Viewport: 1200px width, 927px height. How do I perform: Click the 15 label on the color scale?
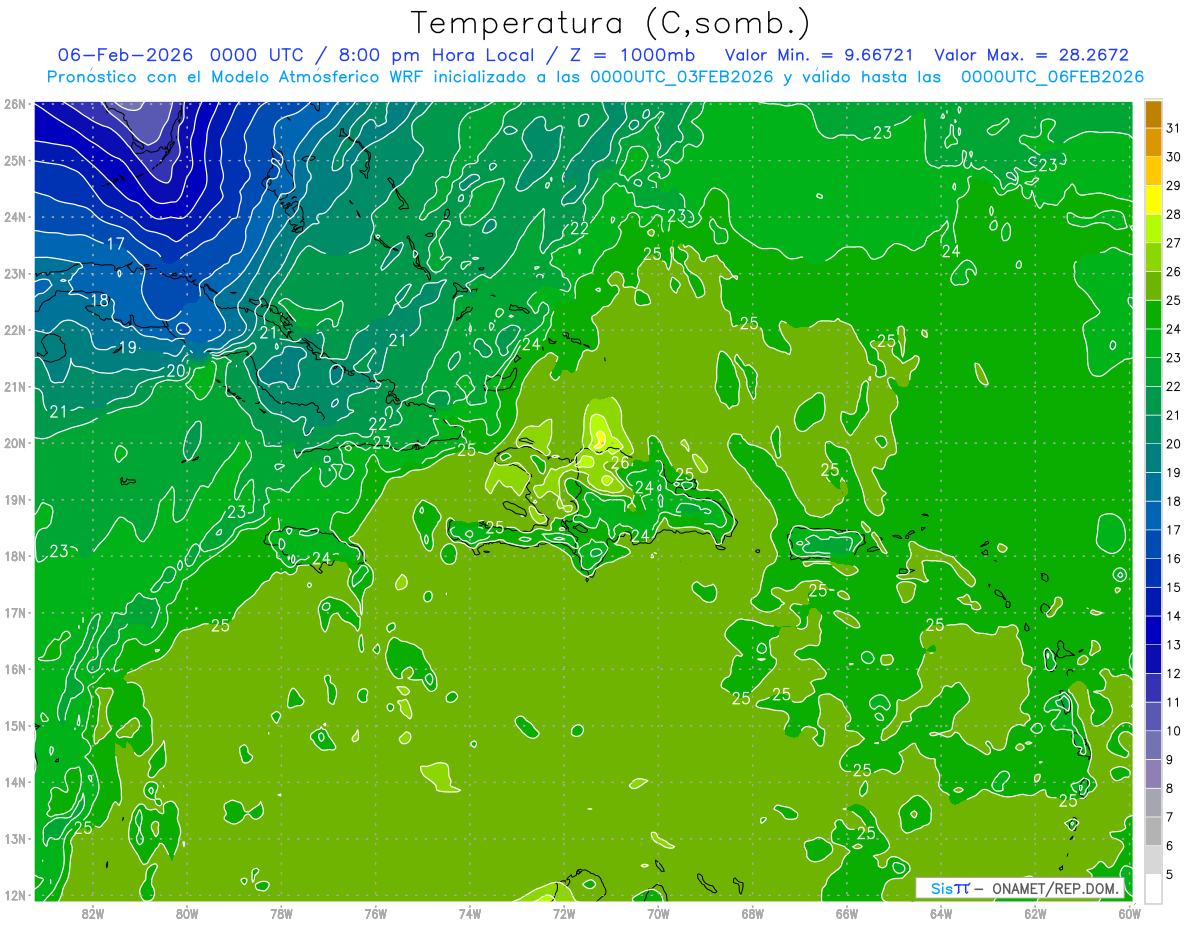pos(1173,588)
